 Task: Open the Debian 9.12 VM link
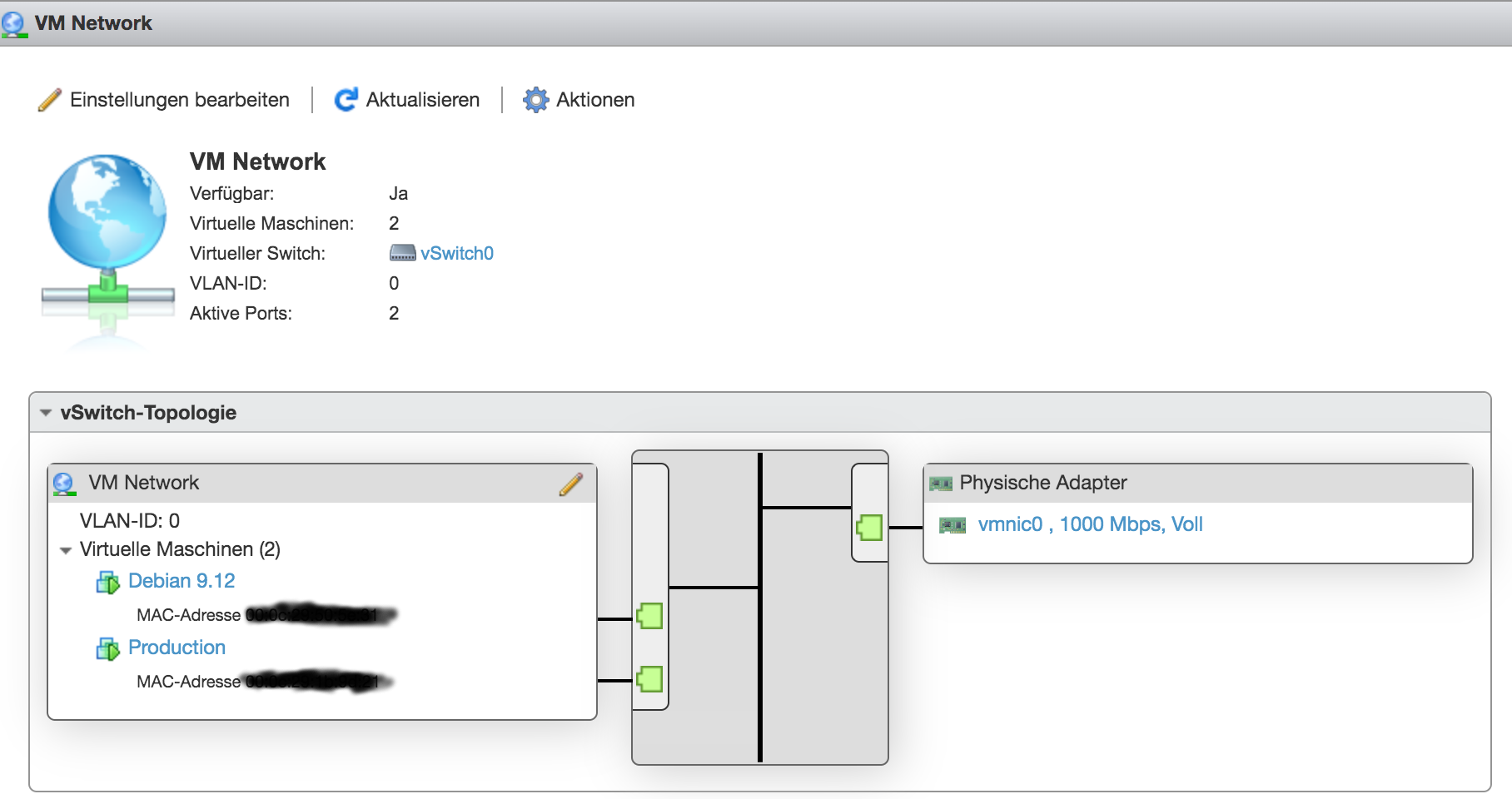[182, 581]
